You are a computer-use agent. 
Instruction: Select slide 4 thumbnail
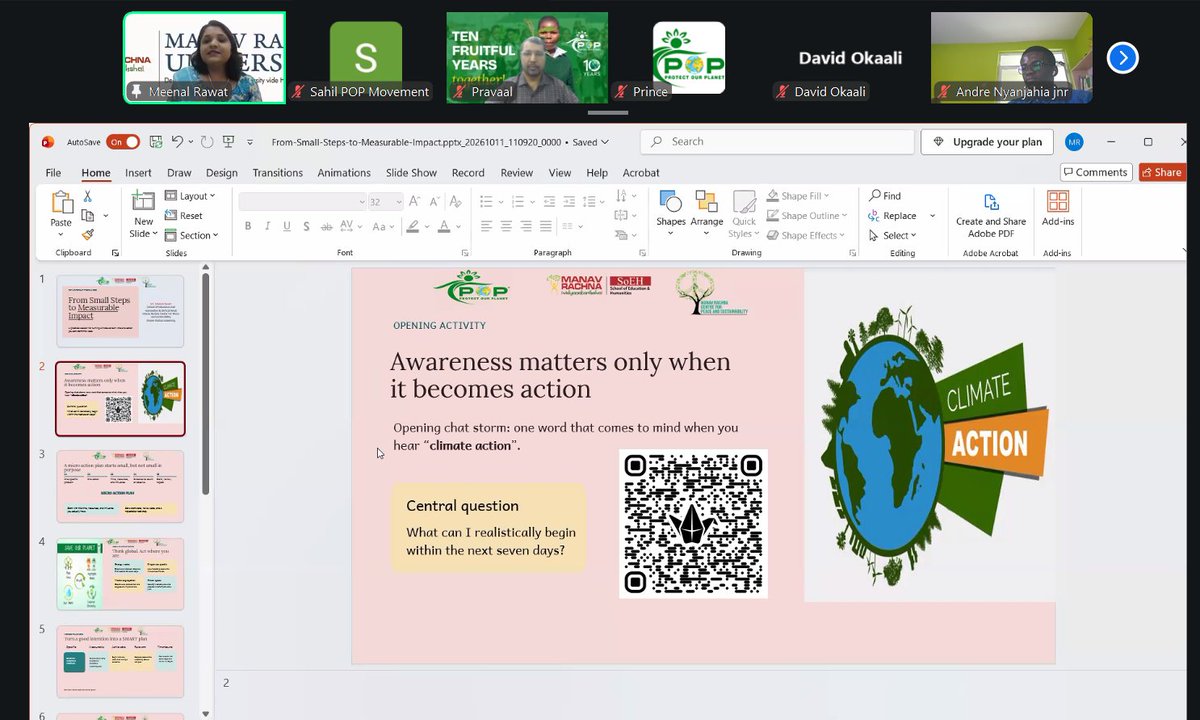click(120, 574)
